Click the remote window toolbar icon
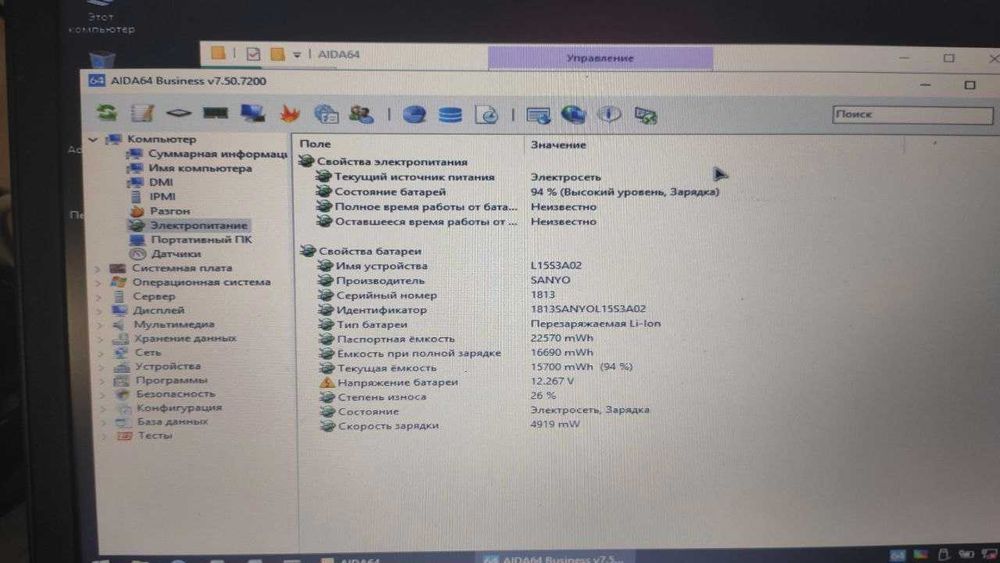Viewport: 1000px width, 563px height. pyautogui.click(x=538, y=116)
